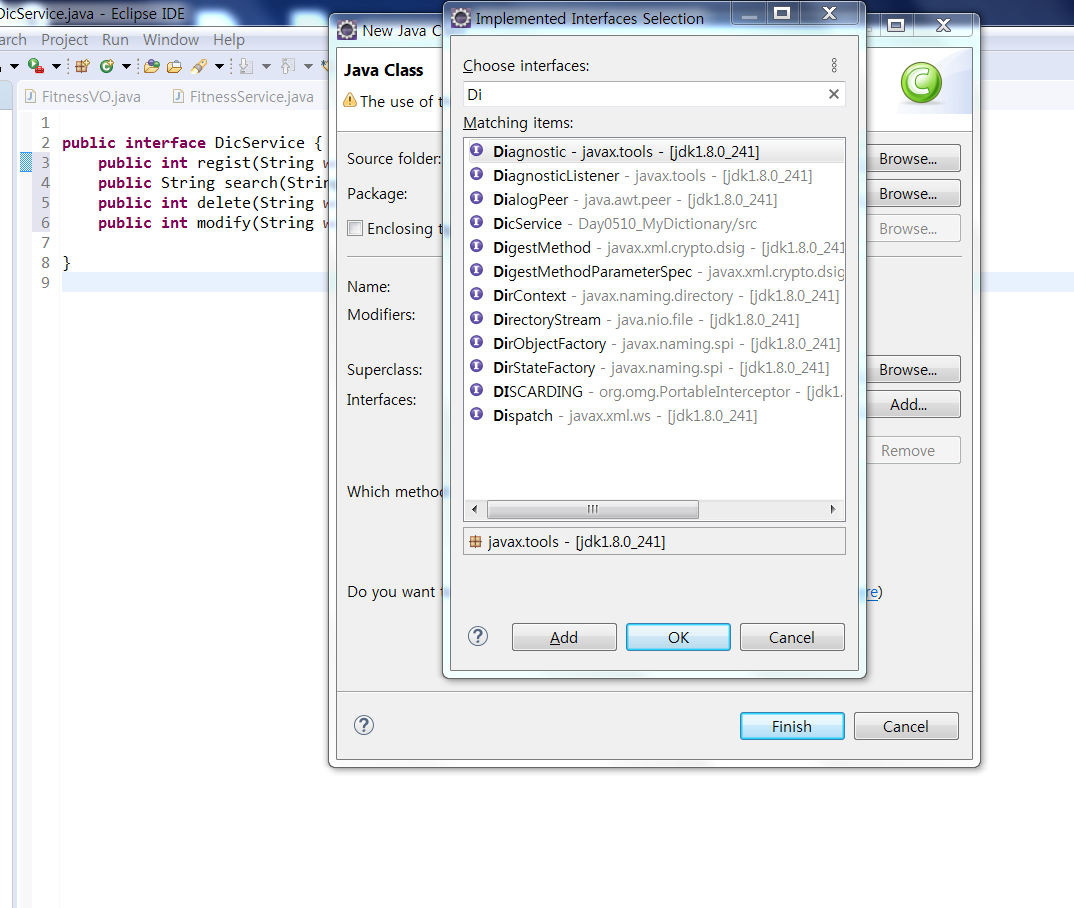Image resolution: width=1074 pixels, height=908 pixels.
Task: Click Finish in New Java Class dialog
Action: (x=792, y=726)
